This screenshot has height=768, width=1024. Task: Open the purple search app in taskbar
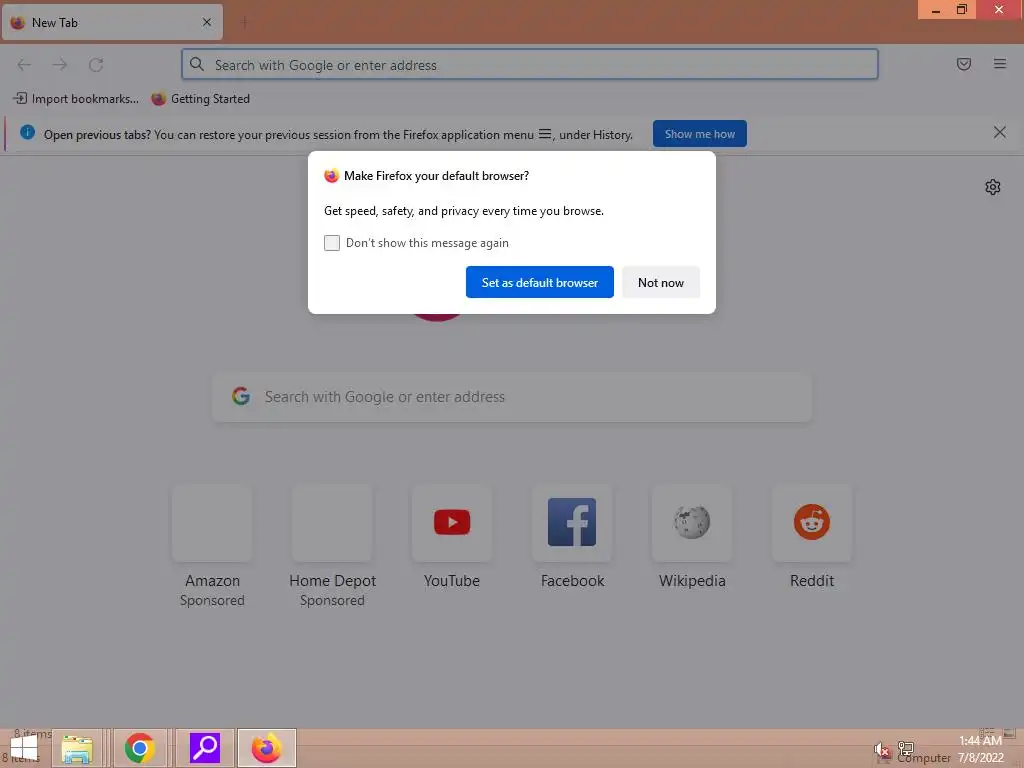tap(204, 748)
